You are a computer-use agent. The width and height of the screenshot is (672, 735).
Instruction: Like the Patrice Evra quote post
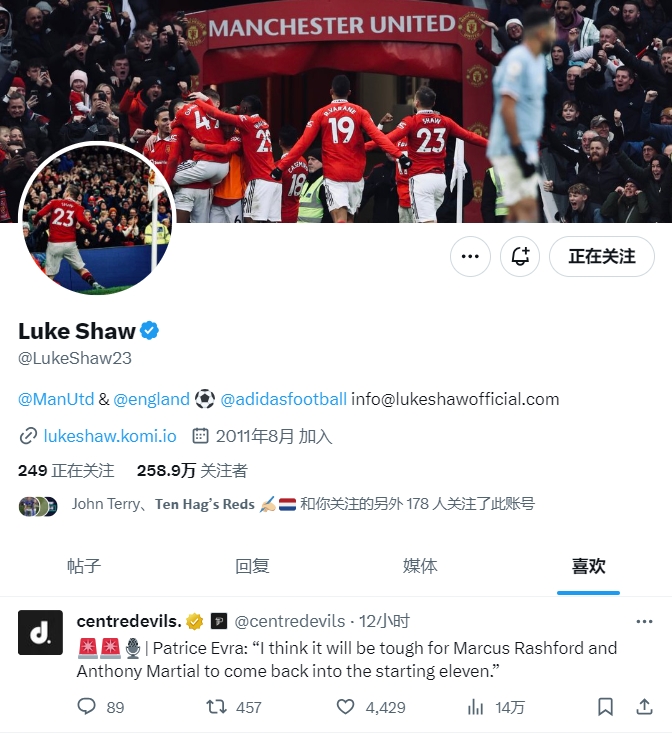point(346,706)
